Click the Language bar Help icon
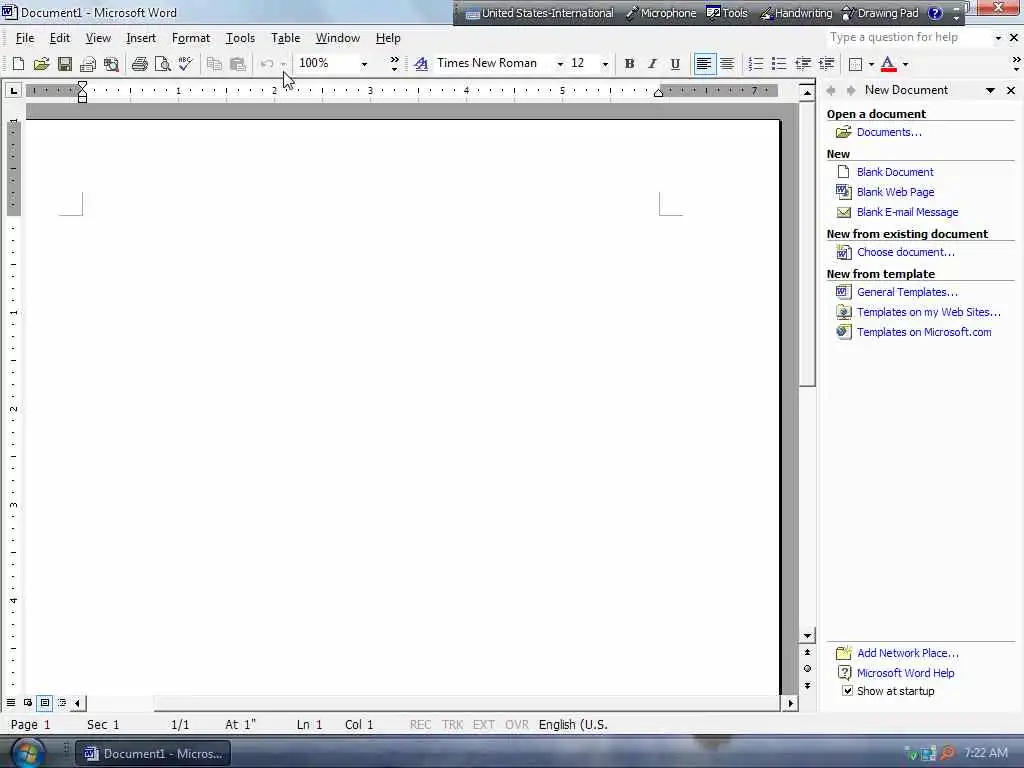Image resolution: width=1024 pixels, height=768 pixels. [x=935, y=13]
